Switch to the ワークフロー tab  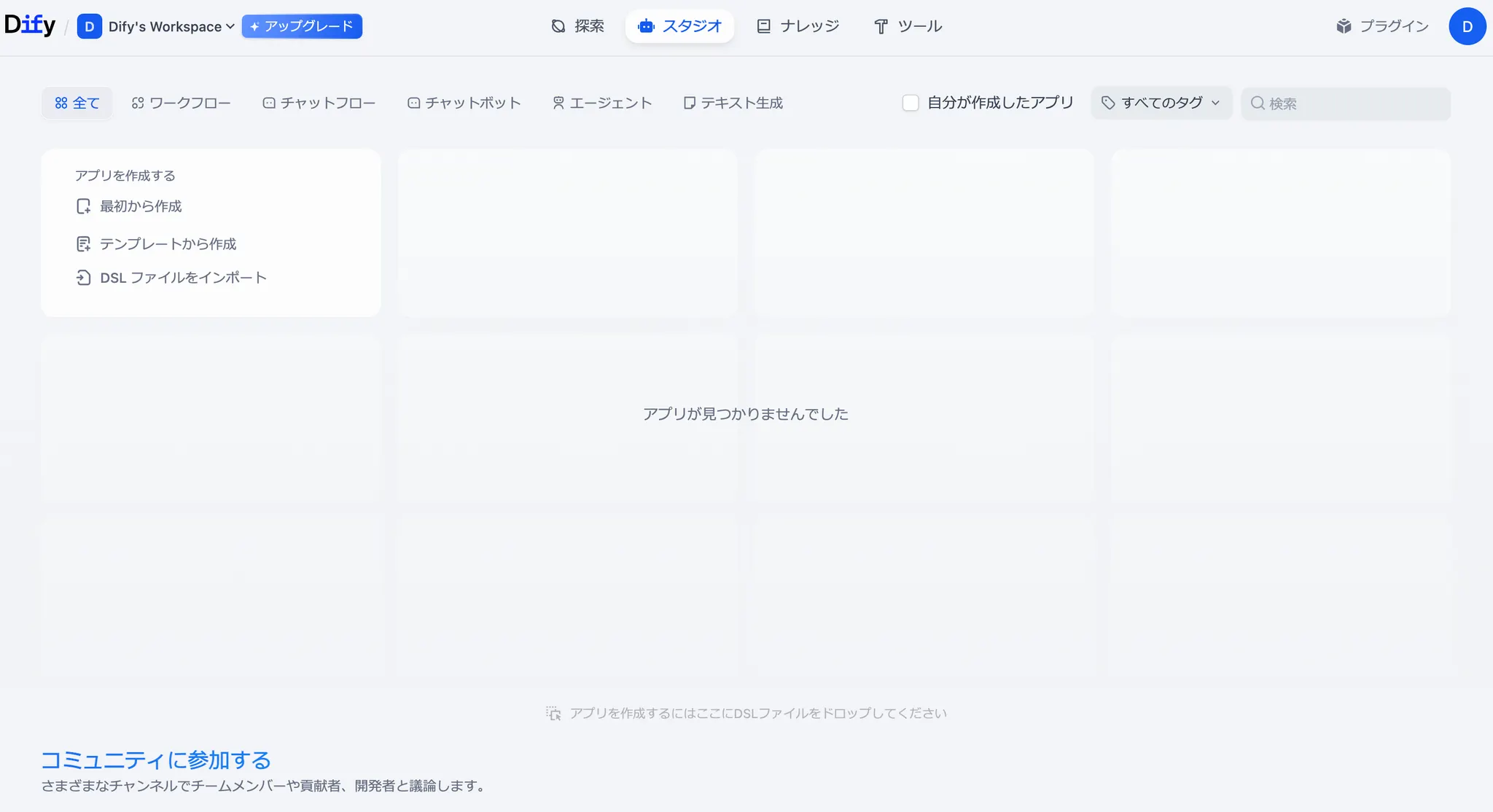click(181, 103)
